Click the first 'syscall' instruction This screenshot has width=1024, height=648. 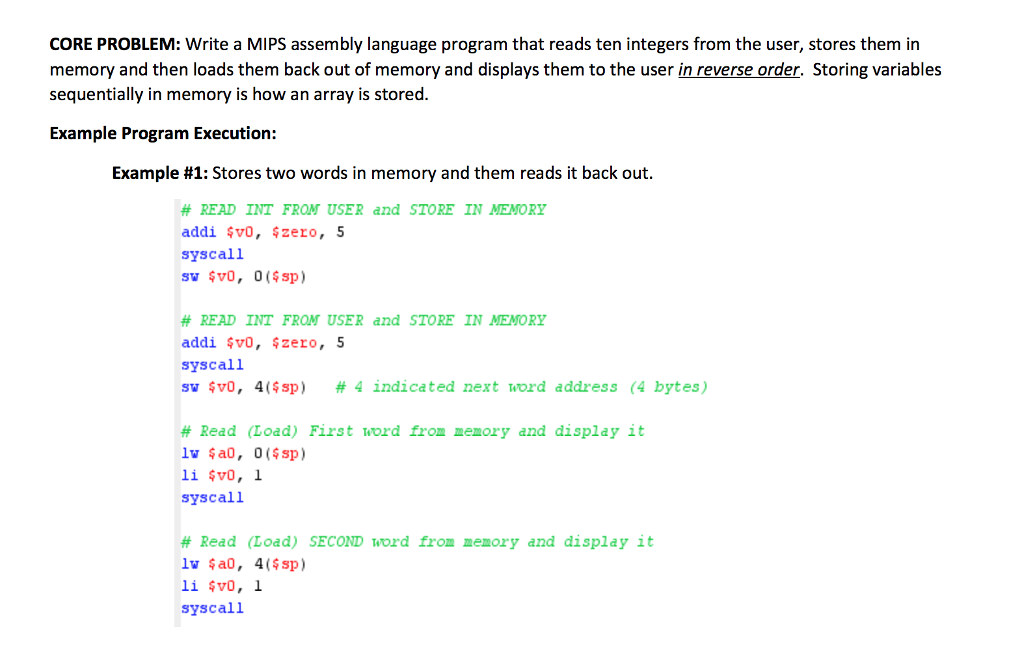tap(212, 253)
